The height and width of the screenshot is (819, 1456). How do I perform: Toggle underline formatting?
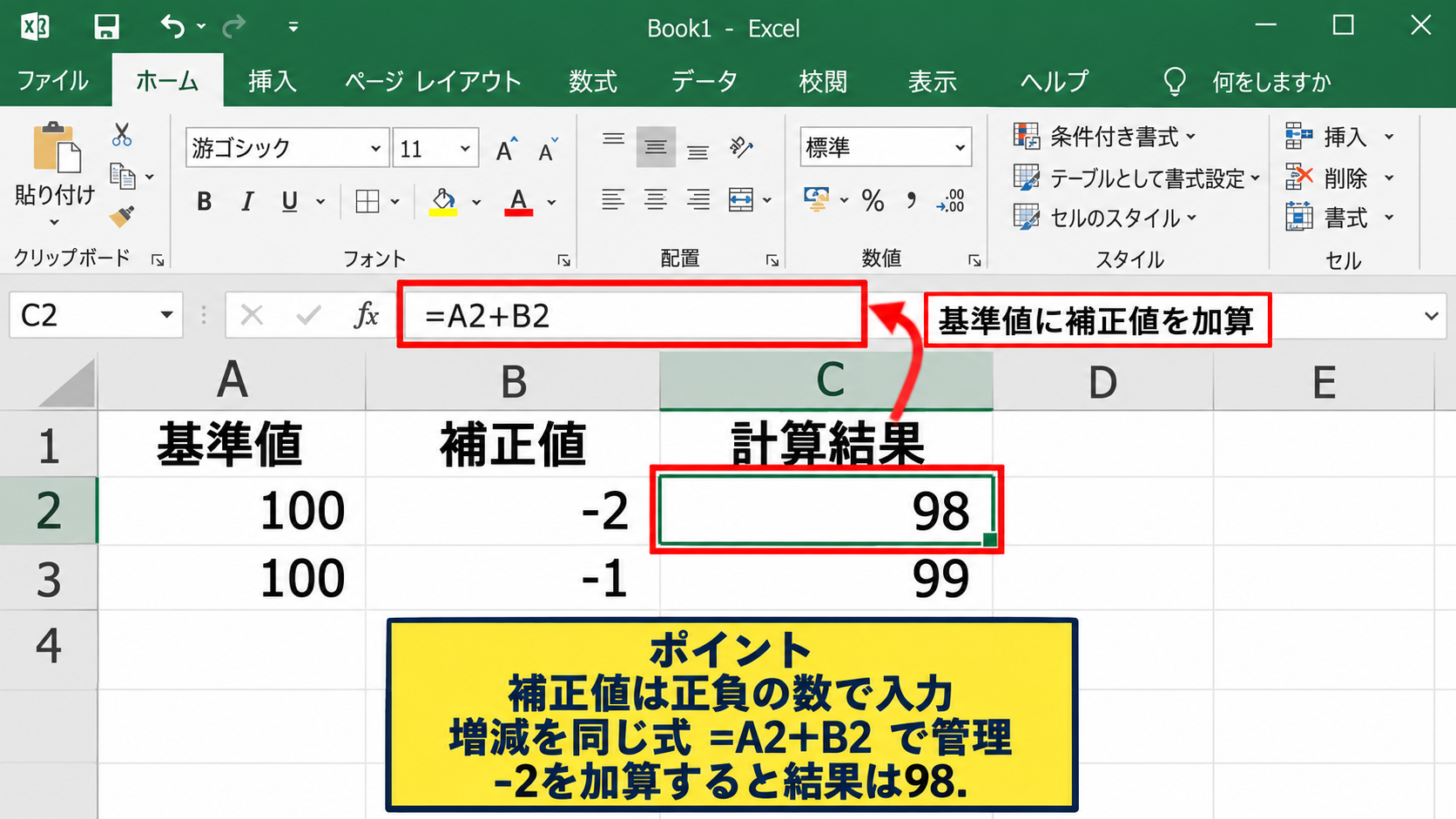click(x=290, y=201)
